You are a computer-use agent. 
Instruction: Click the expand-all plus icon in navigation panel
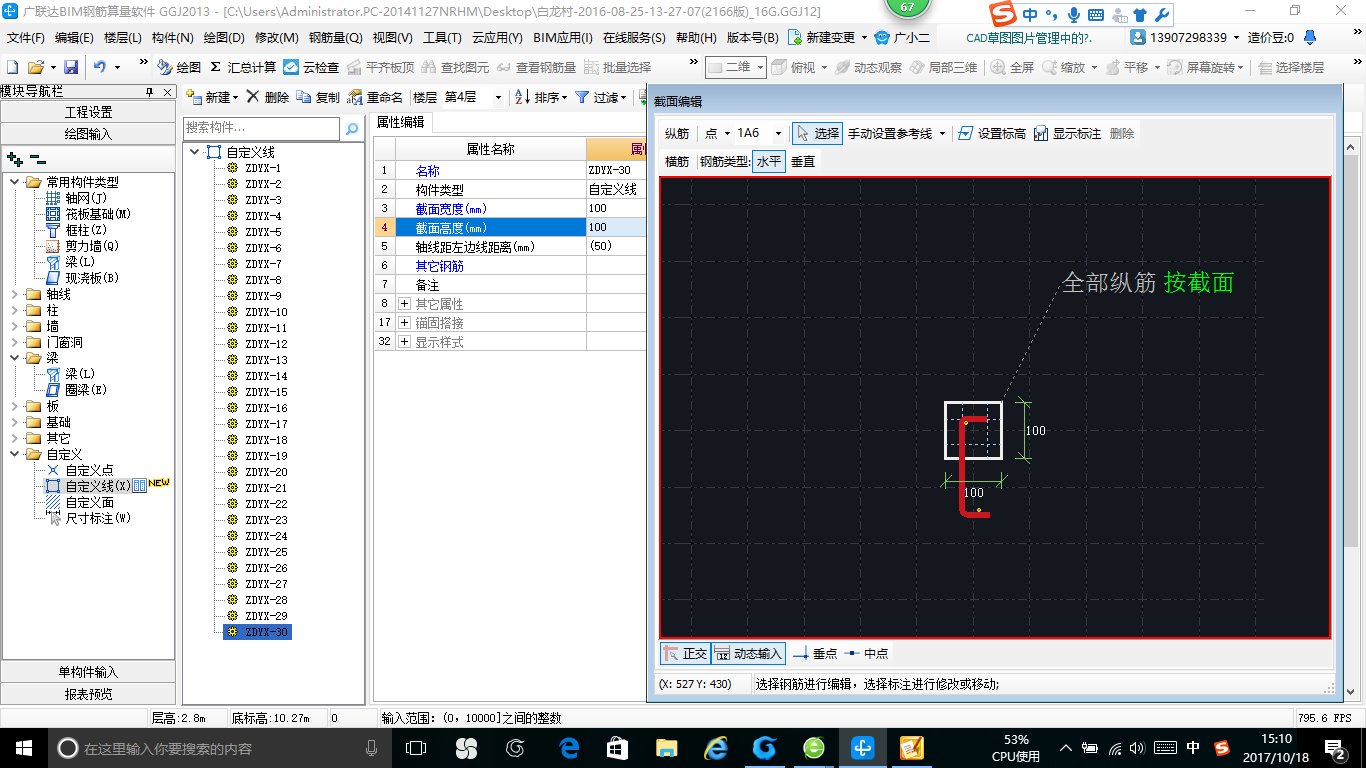[14, 159]
